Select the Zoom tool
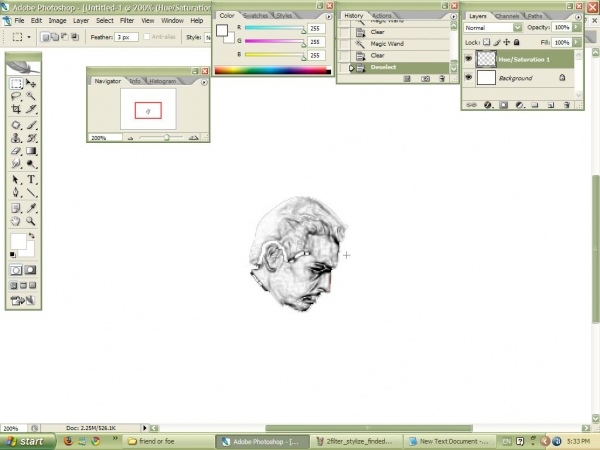This screenshot has width=600, height=450. [x=31, y=221]
